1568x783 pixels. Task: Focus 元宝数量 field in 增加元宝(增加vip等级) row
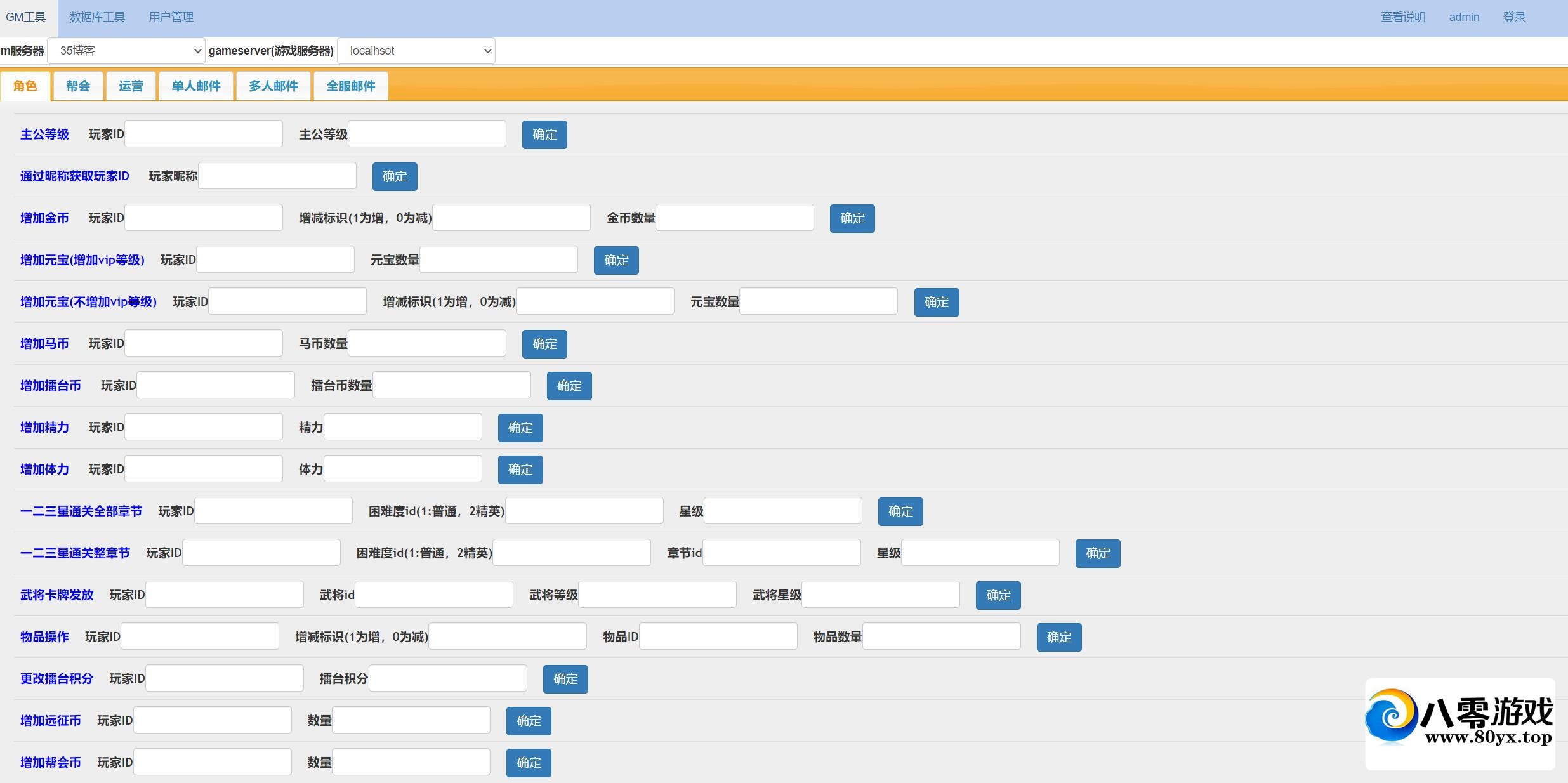pyautogui.click(x=499, y=260)
